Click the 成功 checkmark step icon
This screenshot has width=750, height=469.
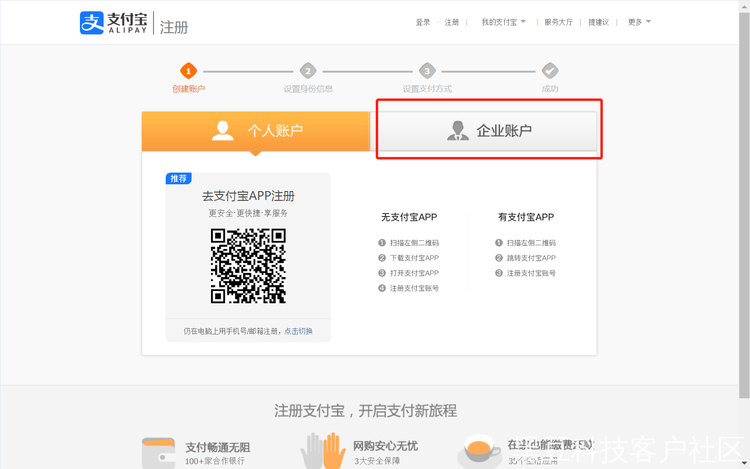point(550,71)
